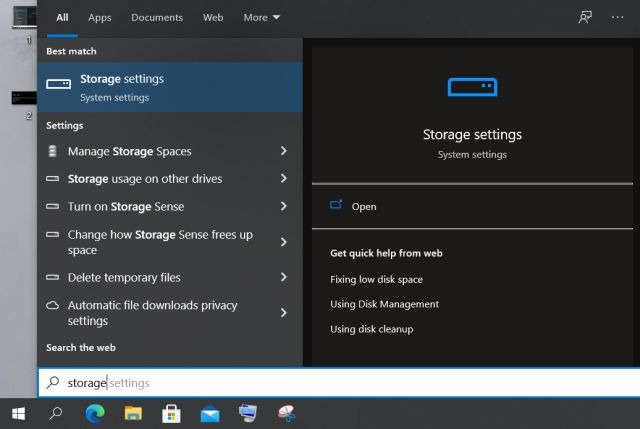Click drive icon beside Storage usage on other drives
This screenshot has width=640, height=429.
point(52,179)
